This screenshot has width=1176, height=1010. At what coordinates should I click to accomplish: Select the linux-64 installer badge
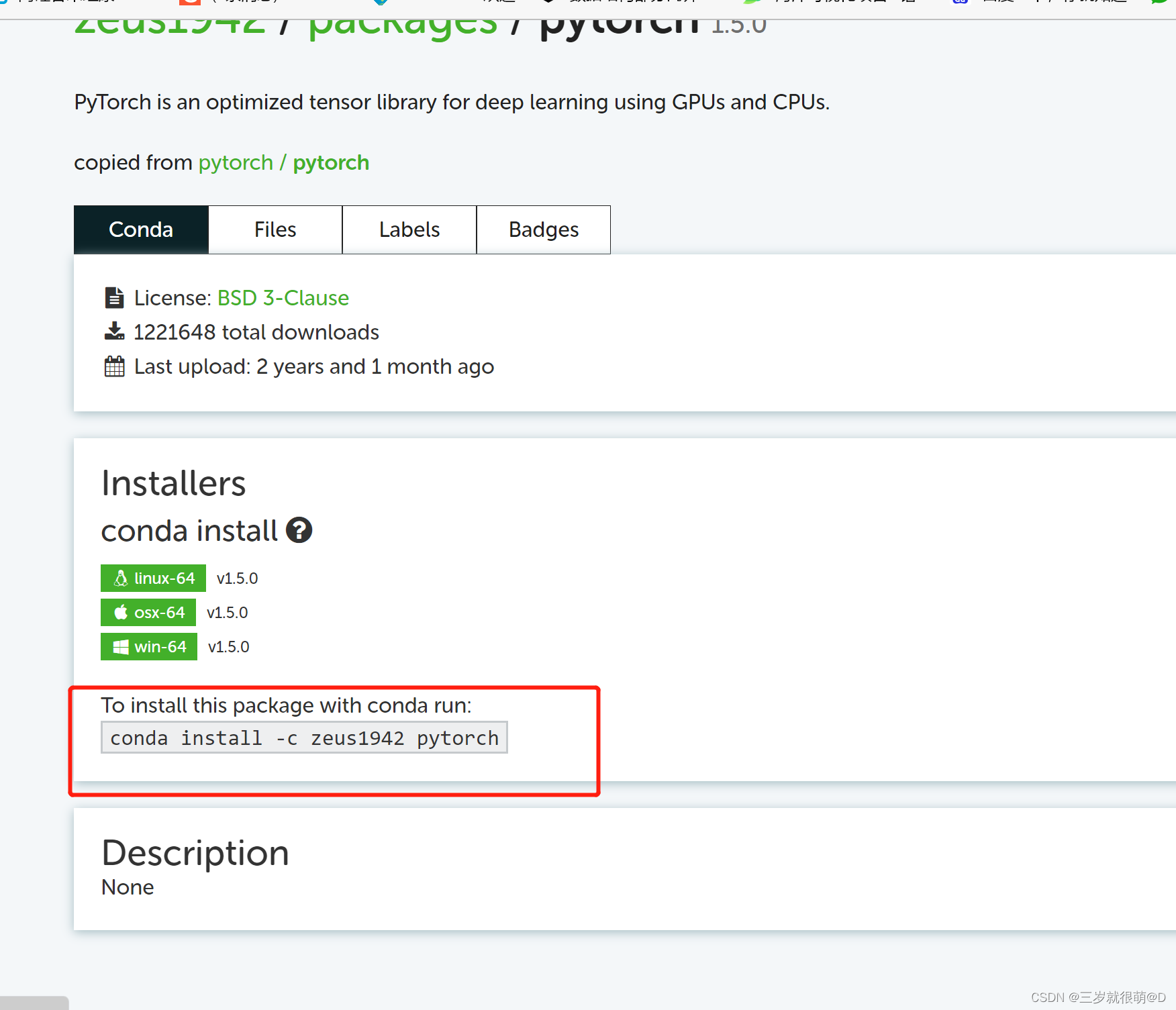(153, 578)
